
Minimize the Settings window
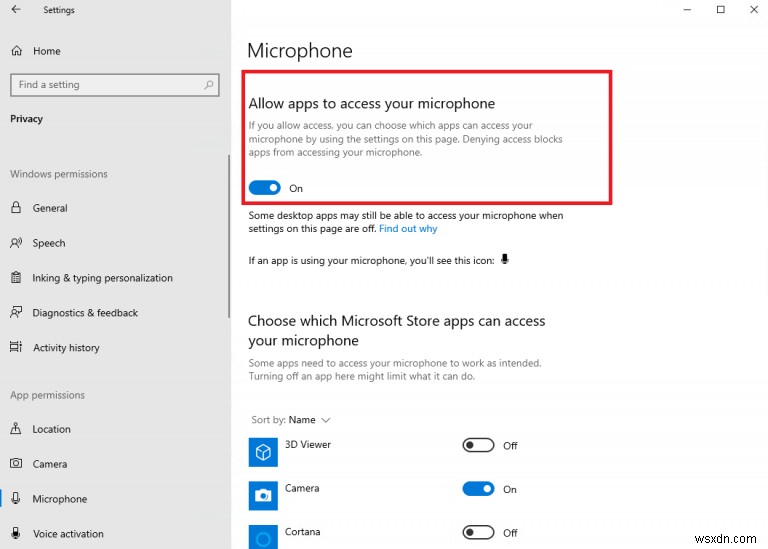click(x=687, y=9)
